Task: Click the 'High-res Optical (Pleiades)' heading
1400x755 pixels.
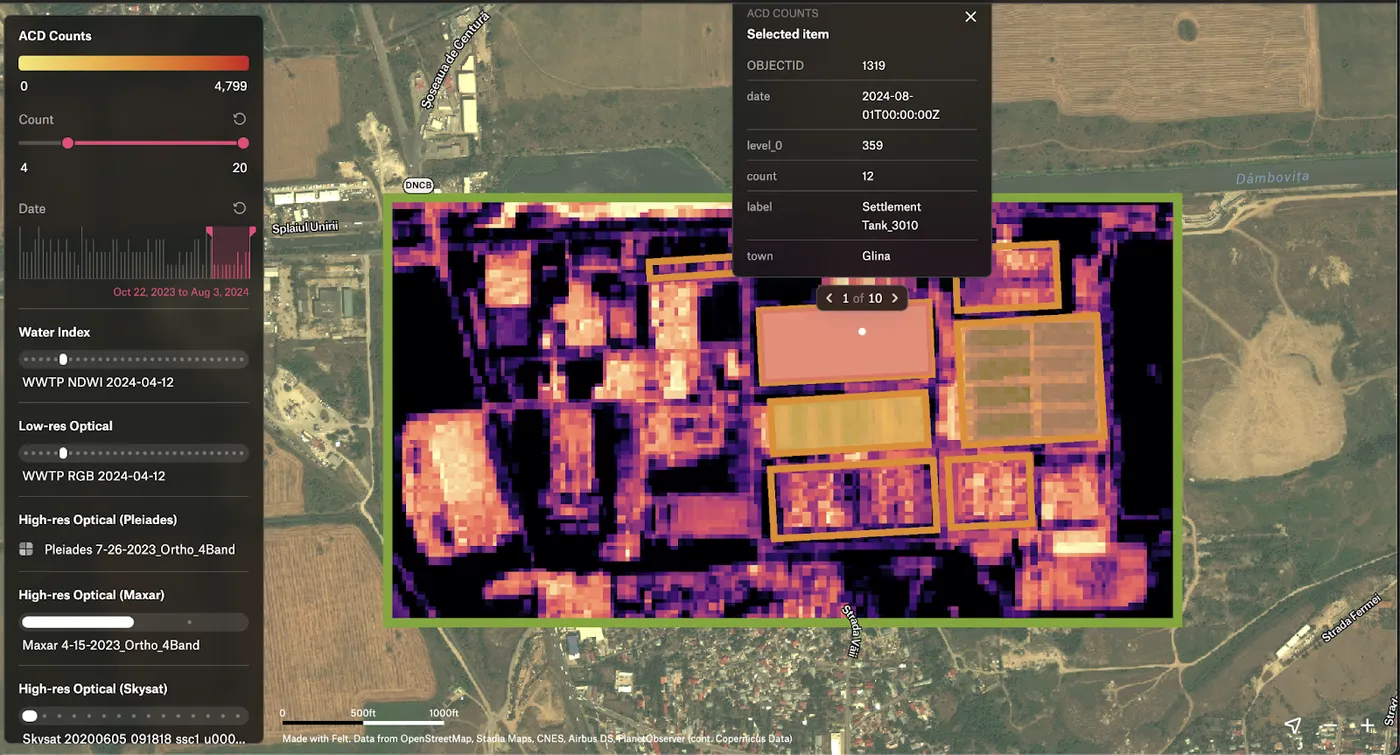Action: point(98,520)
